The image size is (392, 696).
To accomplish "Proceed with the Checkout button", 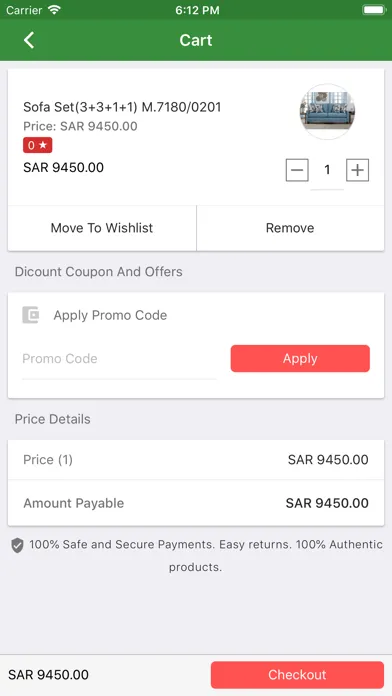I will pos(297,675).
